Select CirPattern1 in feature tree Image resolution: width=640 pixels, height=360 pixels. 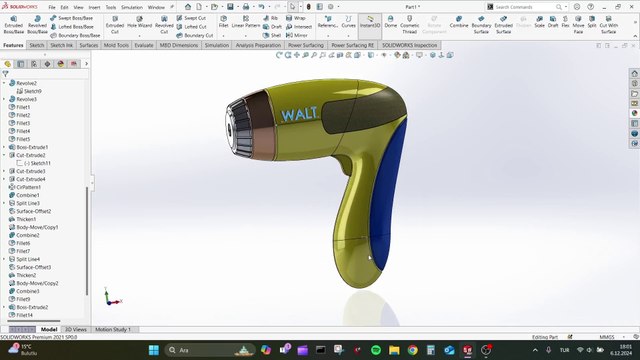click(25, 187)
